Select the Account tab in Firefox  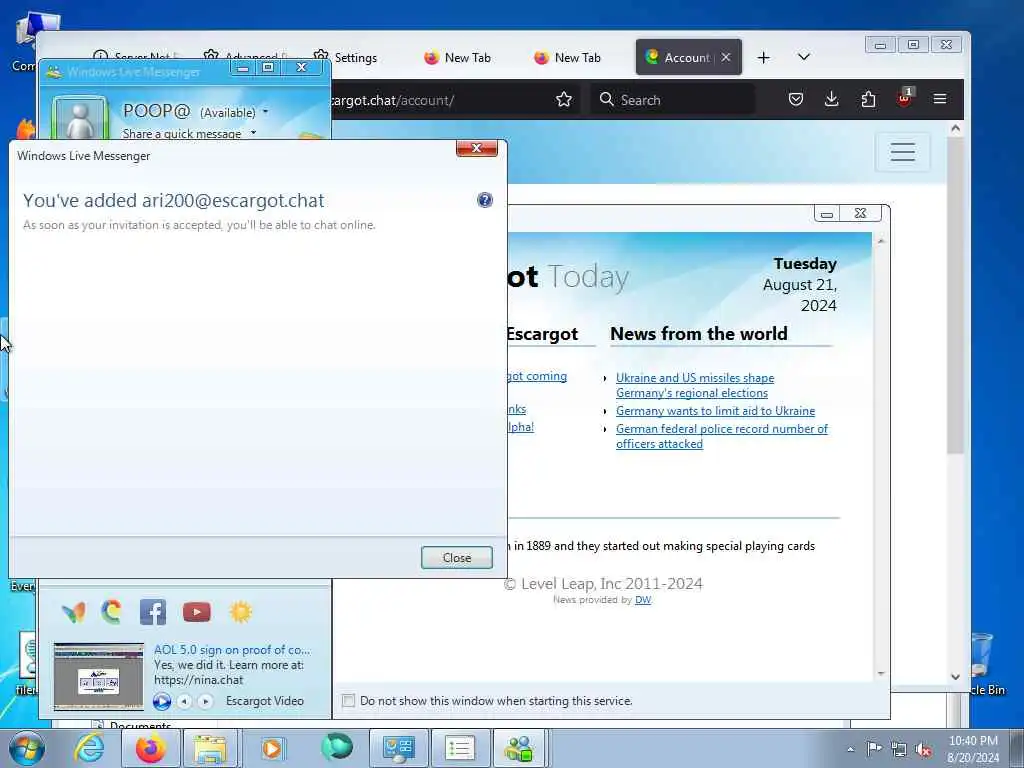click(678, 57)
